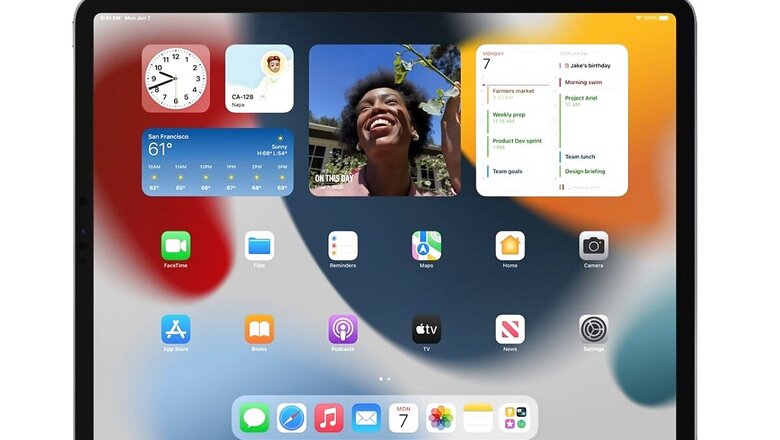The image size is (780, 440).
Task: Open Music from the dock
Action: tap(329, 418)
